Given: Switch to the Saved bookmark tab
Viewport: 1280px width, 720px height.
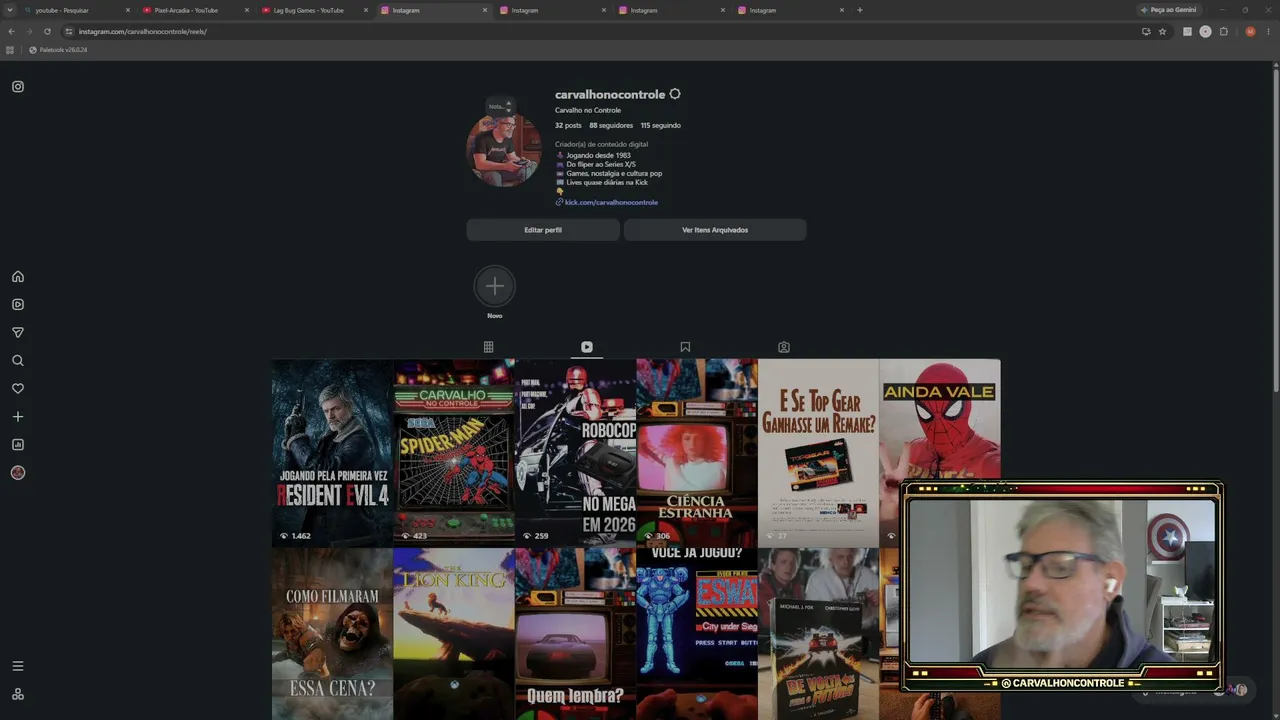Looking at the screenshot, I should [685, 347].
